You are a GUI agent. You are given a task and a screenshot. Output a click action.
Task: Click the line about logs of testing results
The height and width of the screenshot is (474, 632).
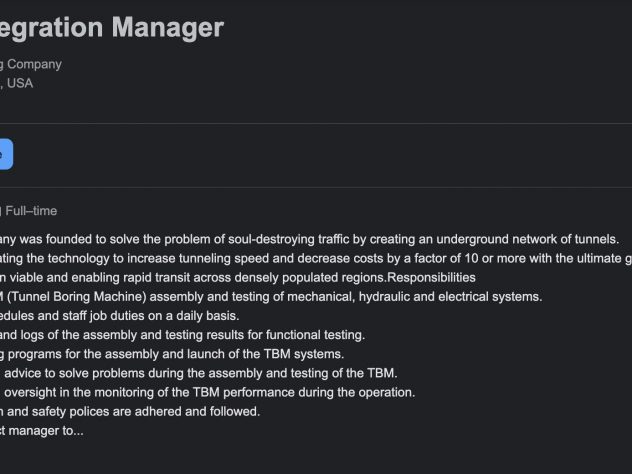183,335
